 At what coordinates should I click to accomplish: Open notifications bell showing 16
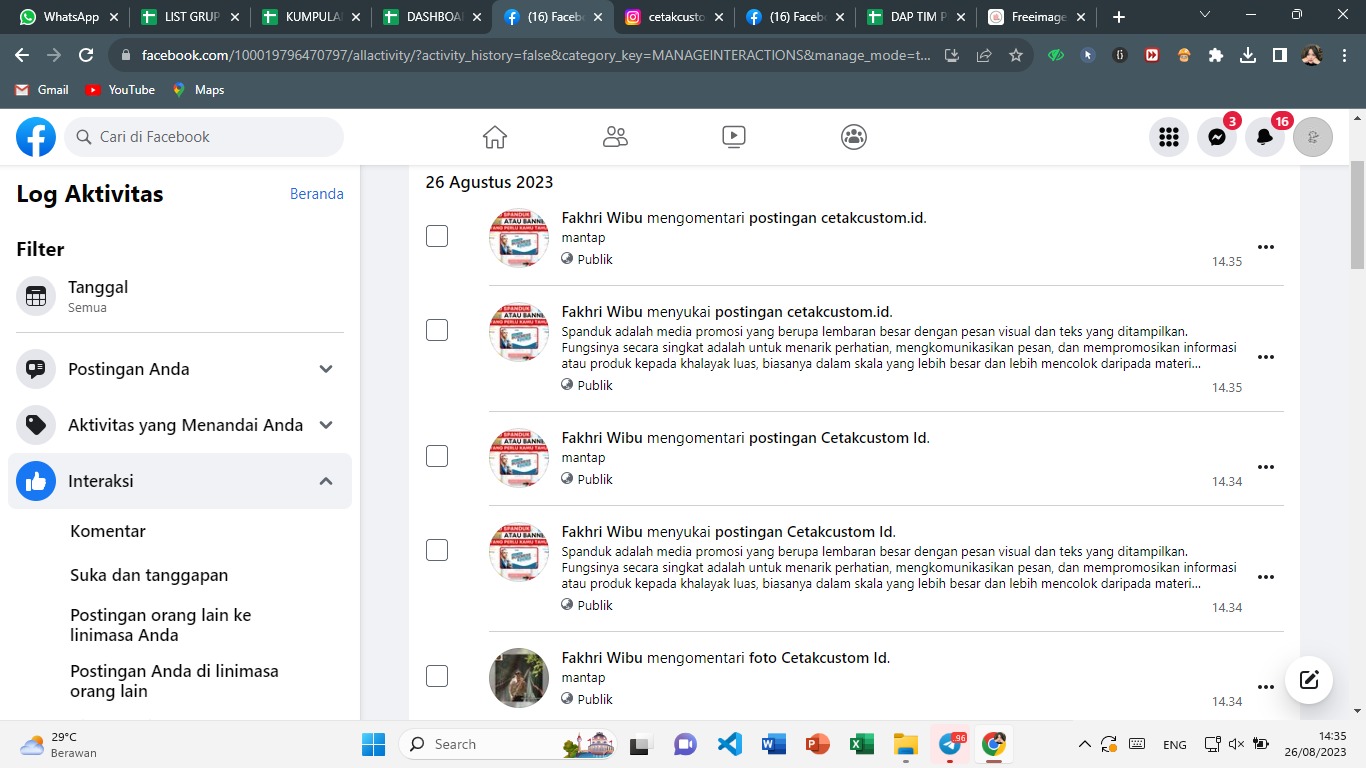point(1265,137)
